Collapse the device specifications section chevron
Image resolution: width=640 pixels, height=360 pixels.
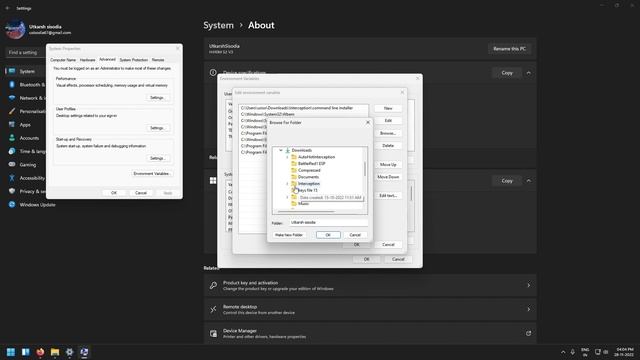529,73
